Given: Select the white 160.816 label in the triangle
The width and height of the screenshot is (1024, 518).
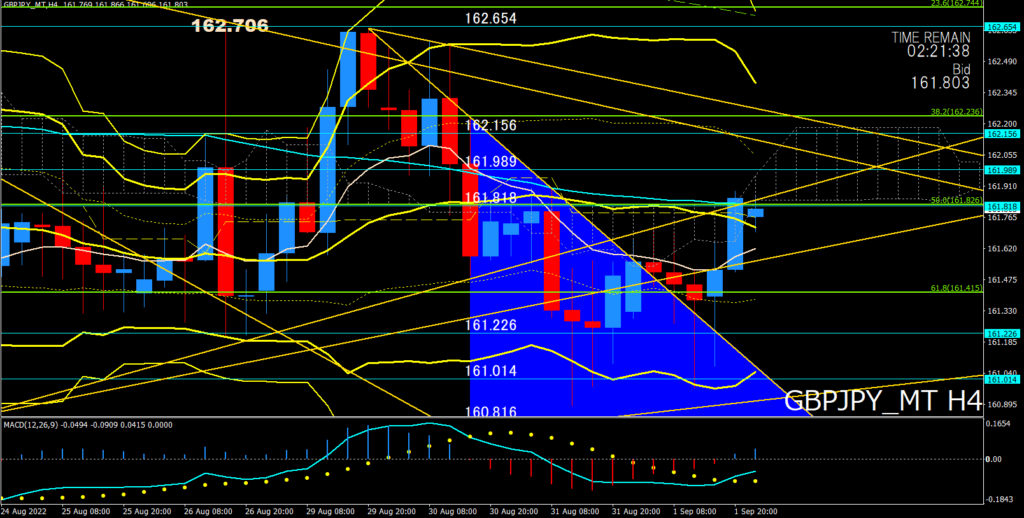Looking at the screenshot, I should [491, 412].
